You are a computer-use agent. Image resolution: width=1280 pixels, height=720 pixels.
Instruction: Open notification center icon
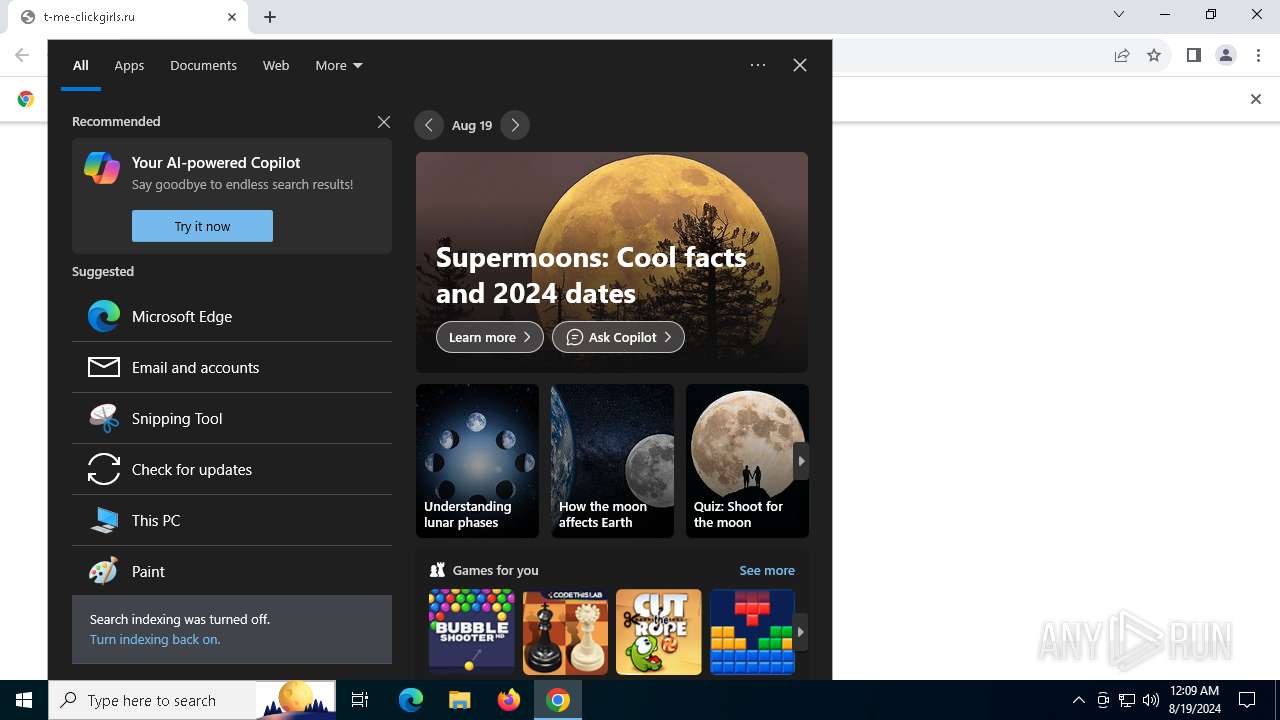pos(1247,700)
